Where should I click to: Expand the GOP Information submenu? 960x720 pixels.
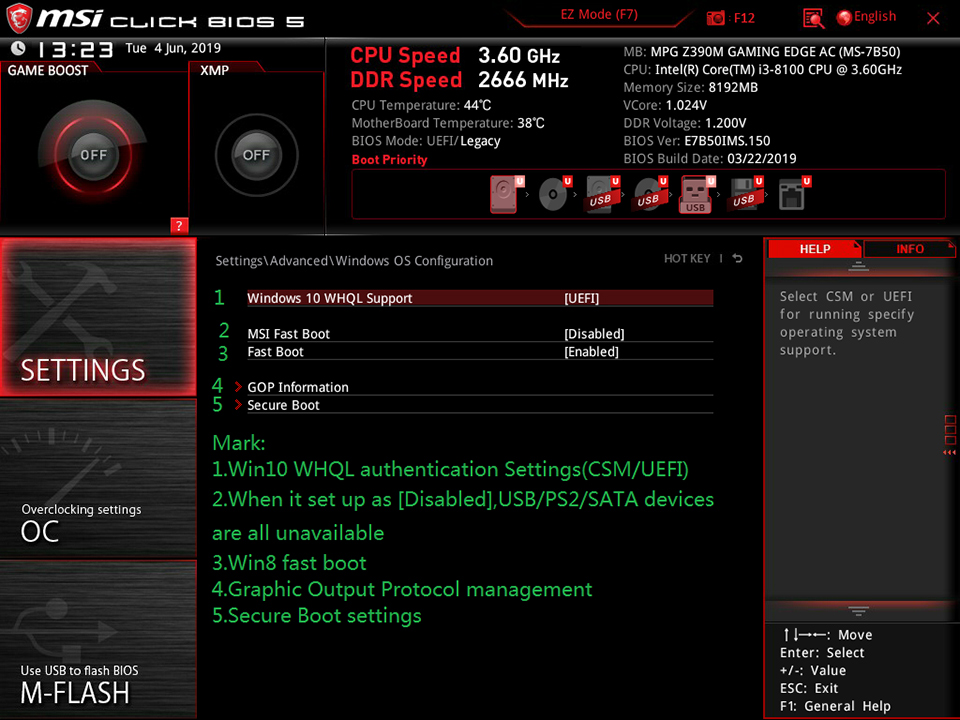pyautogui.click(x=298, y=387)
